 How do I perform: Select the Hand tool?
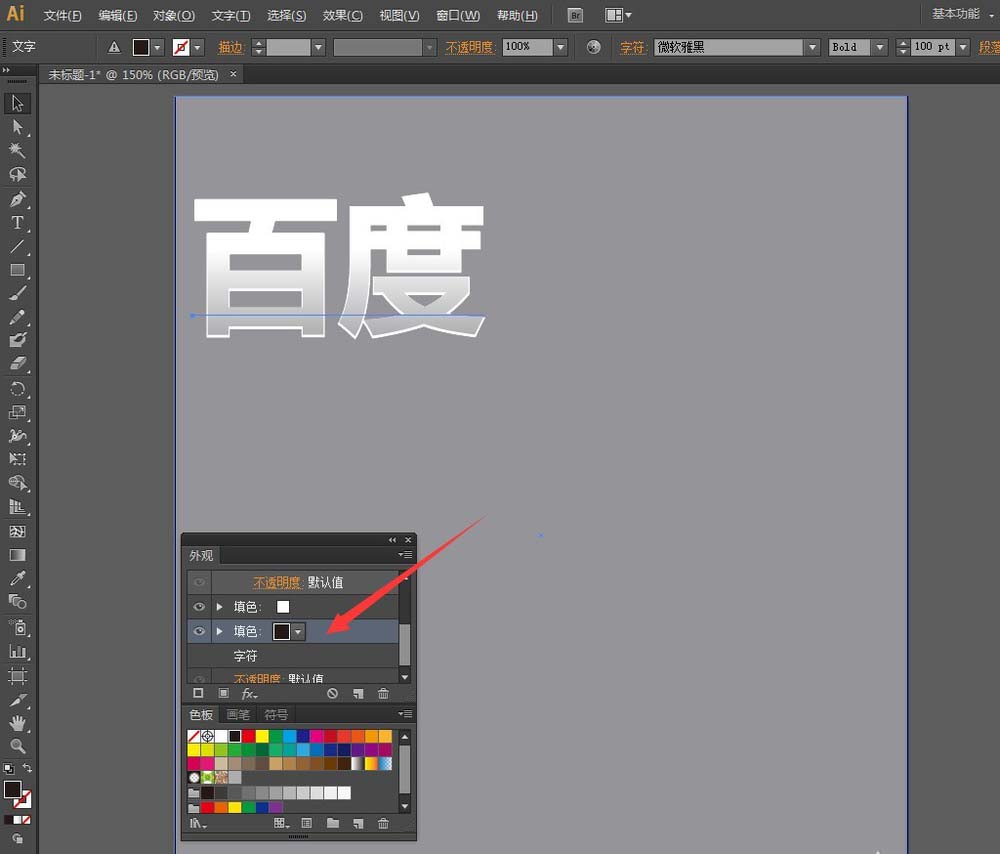tap(17, 723)
